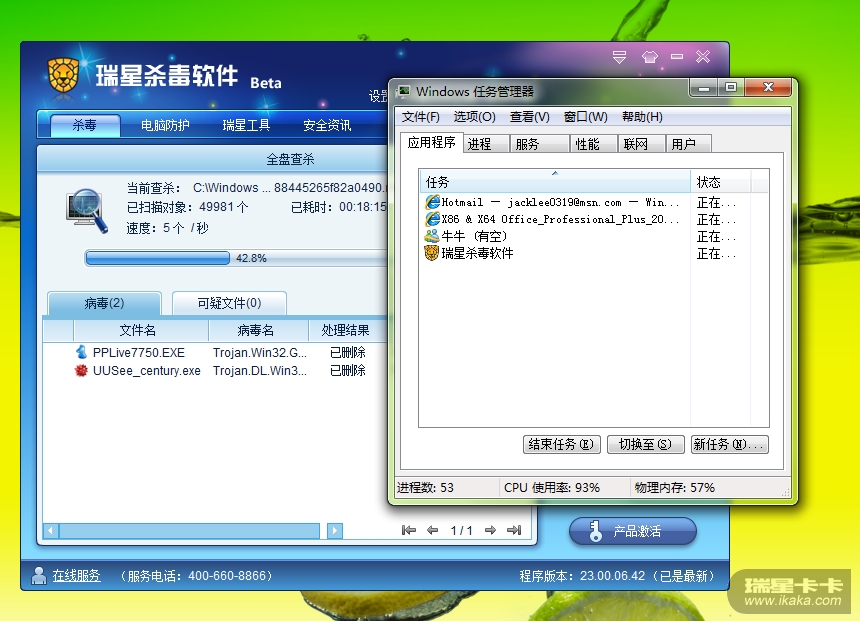Click the PPLive7750.EXE file icon
The width and height of the screenshot is (860, 621).
(81, 352)
